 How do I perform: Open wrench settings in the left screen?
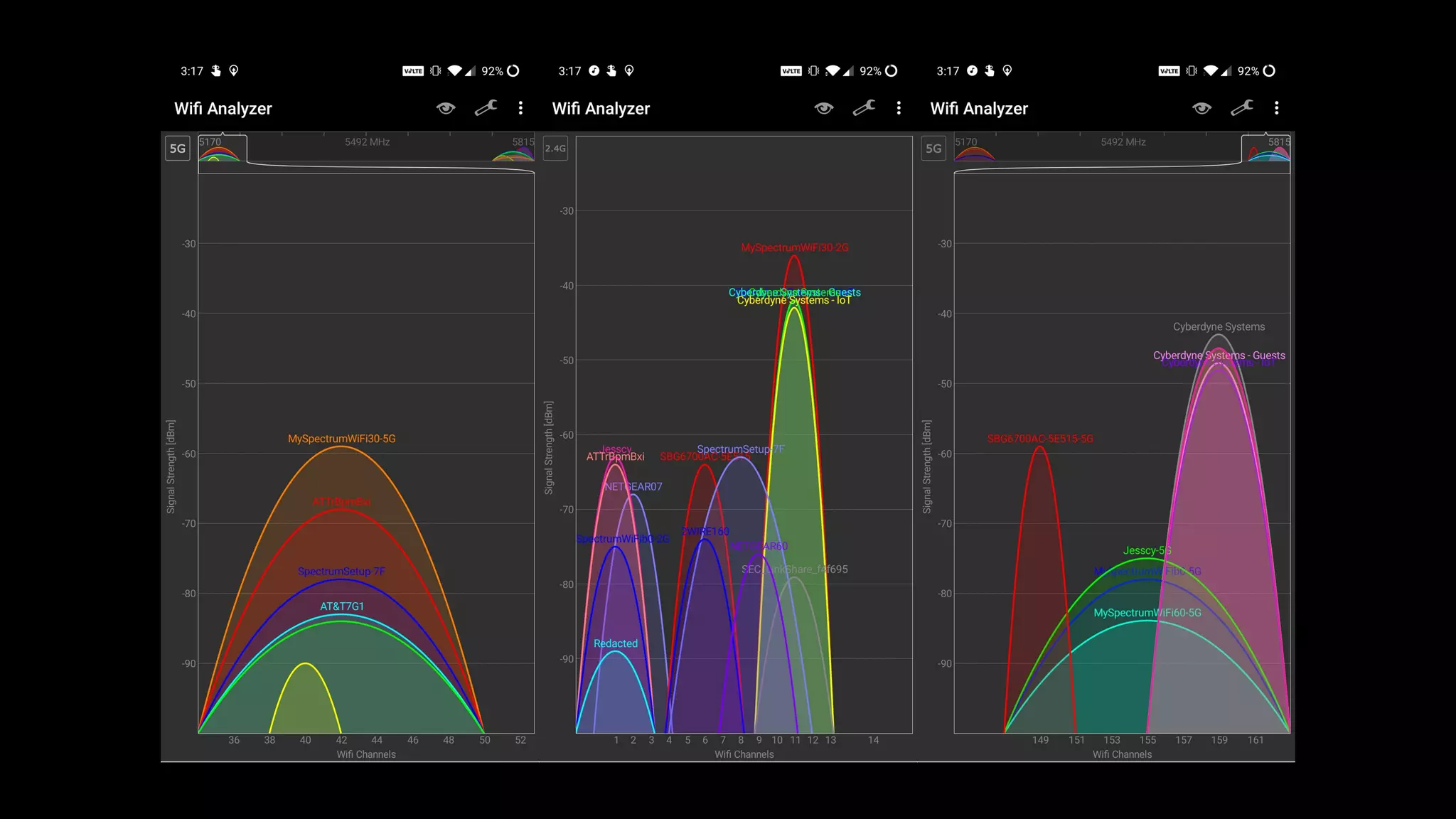point(486,108)
